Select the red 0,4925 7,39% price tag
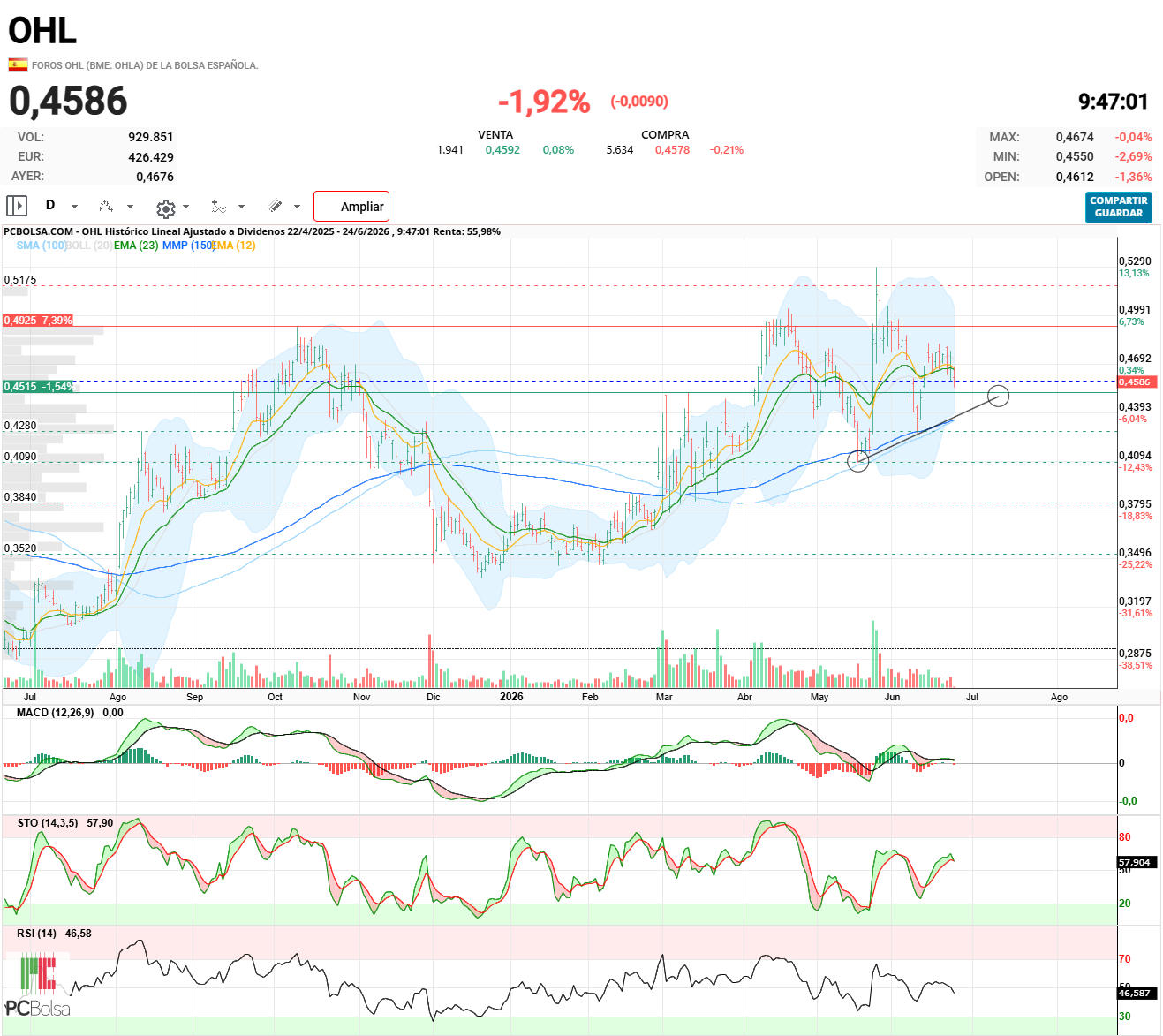This screenshot has width=1163, height=1036. pos(38,320)
